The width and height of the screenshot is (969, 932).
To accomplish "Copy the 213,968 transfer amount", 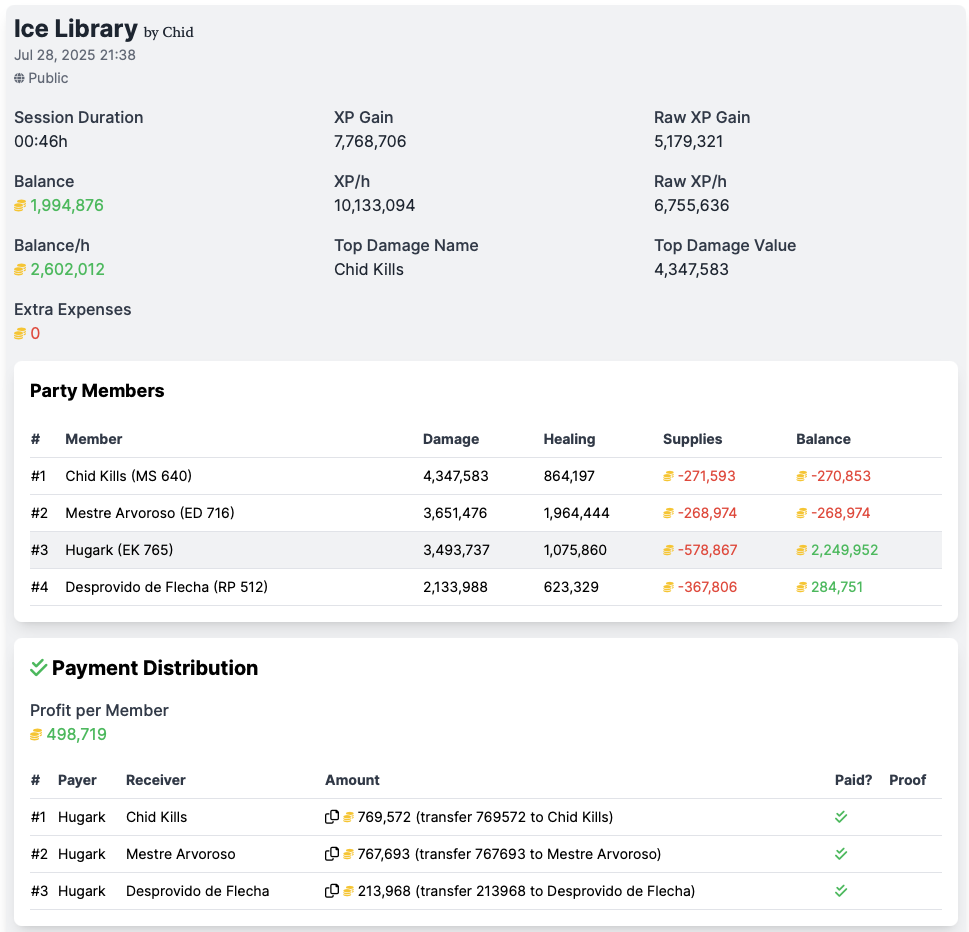I will pos(331,891).
